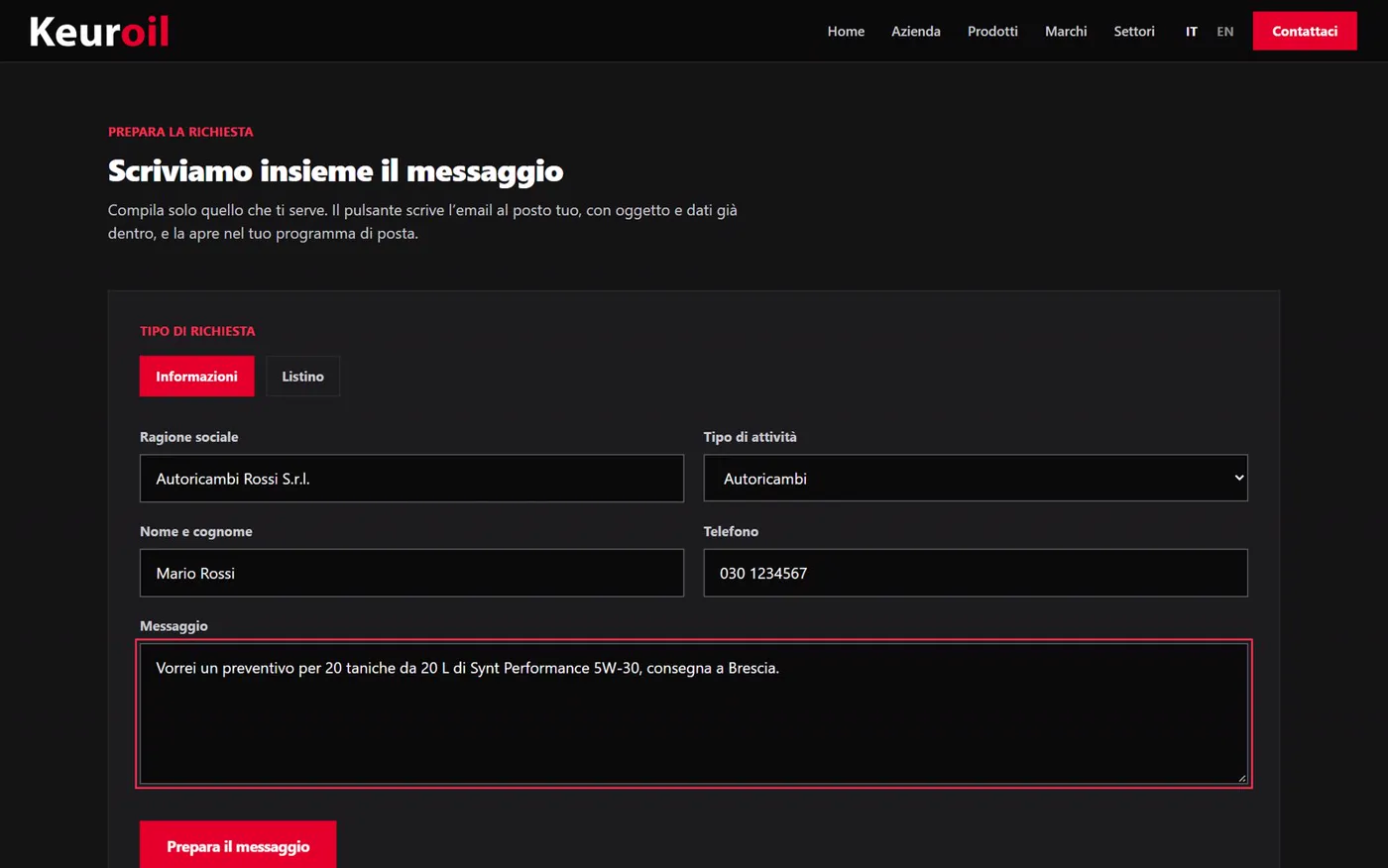Select the Listino request type
The width and height of the screenshot is (1388, 868).
coord(302,377)
